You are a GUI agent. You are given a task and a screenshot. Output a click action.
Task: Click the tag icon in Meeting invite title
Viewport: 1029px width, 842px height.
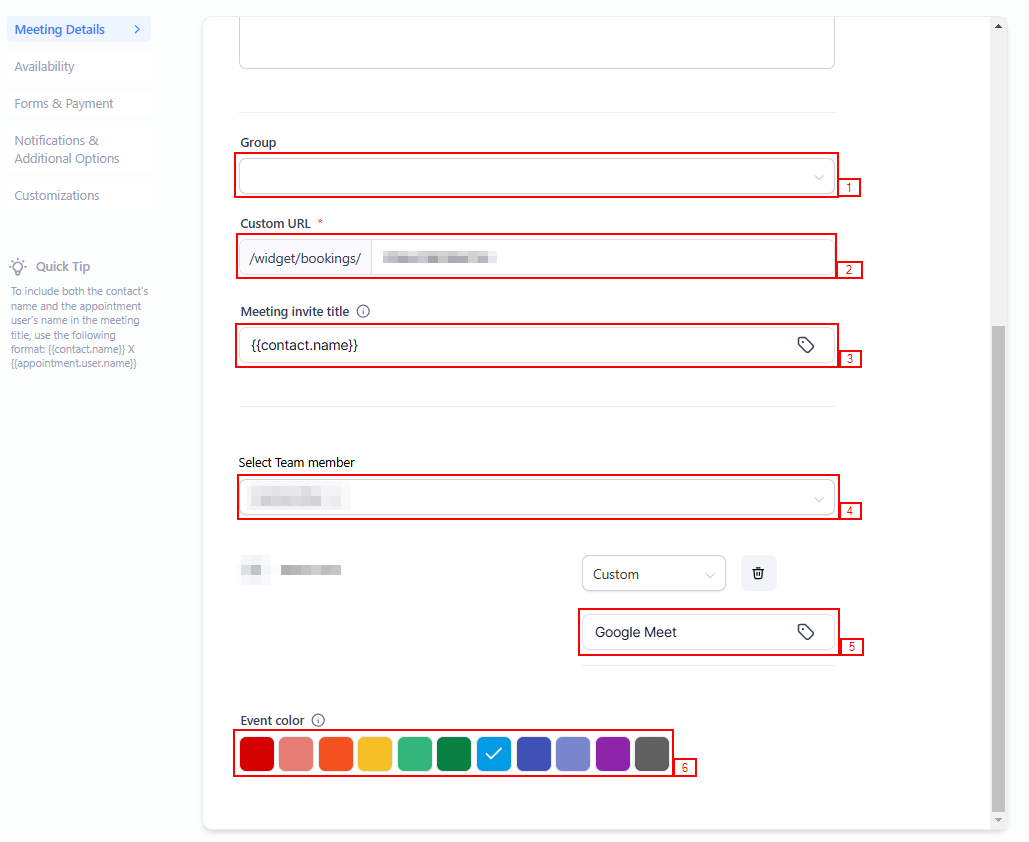805,345
